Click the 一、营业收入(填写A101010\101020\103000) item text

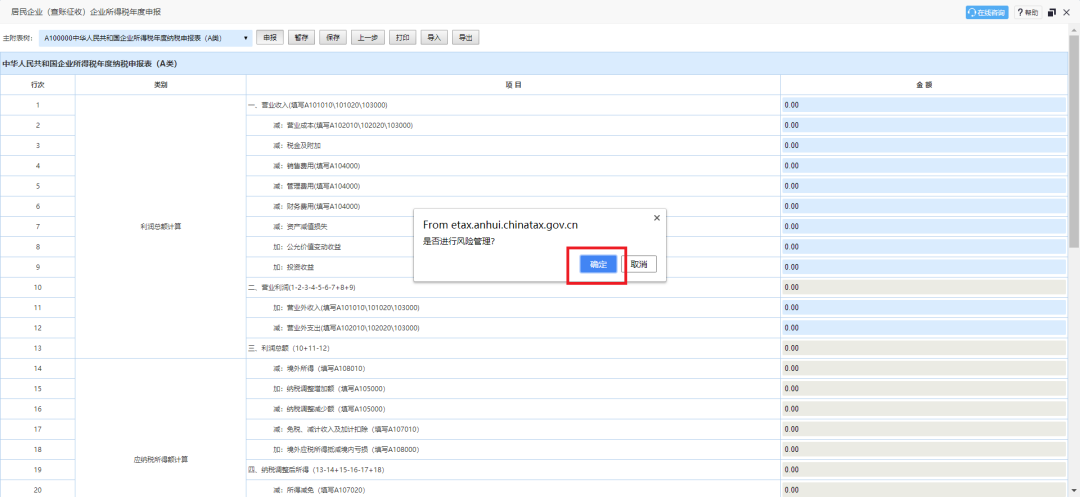pyautogui.click(x=318, y=105)
